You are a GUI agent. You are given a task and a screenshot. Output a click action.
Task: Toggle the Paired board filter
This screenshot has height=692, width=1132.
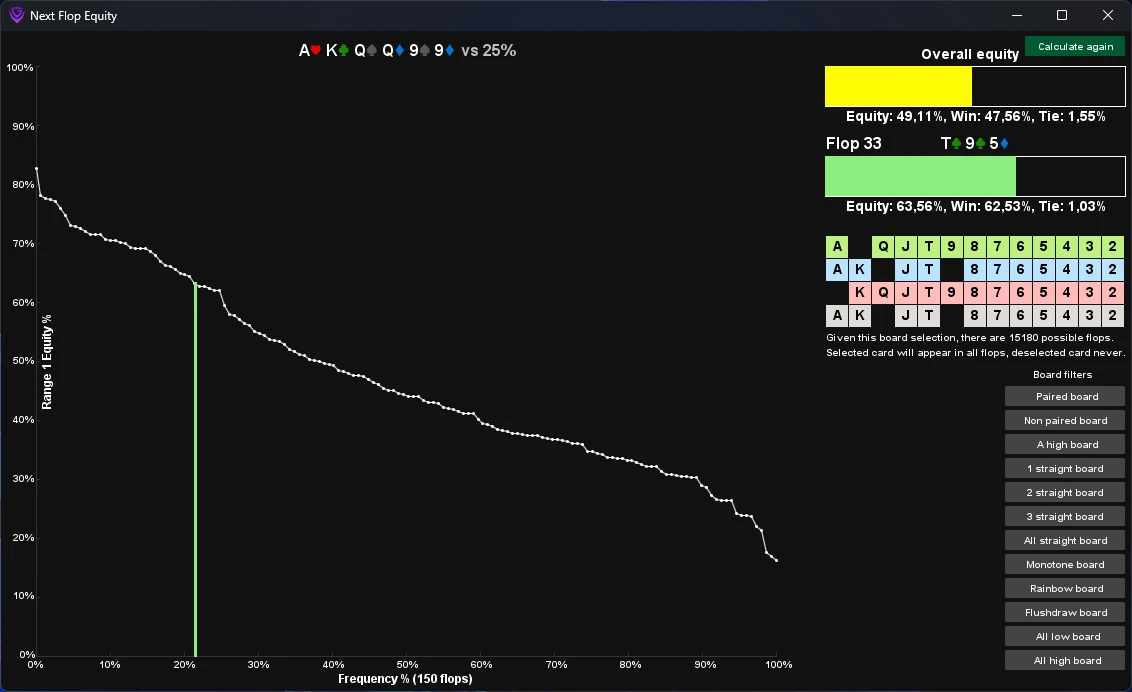point(1065,397)
